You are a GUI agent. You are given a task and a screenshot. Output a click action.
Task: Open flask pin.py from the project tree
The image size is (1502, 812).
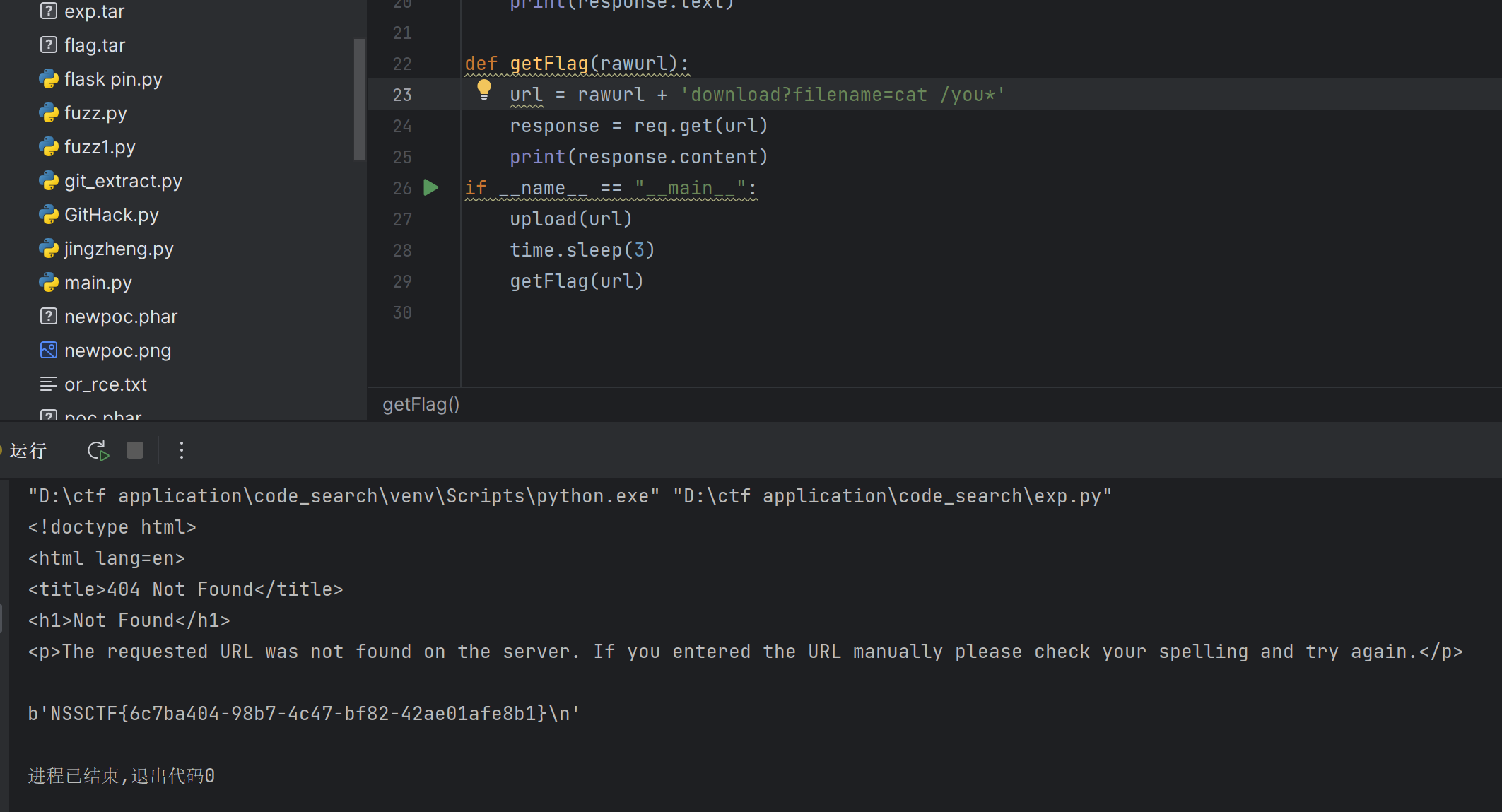[113, 79]
